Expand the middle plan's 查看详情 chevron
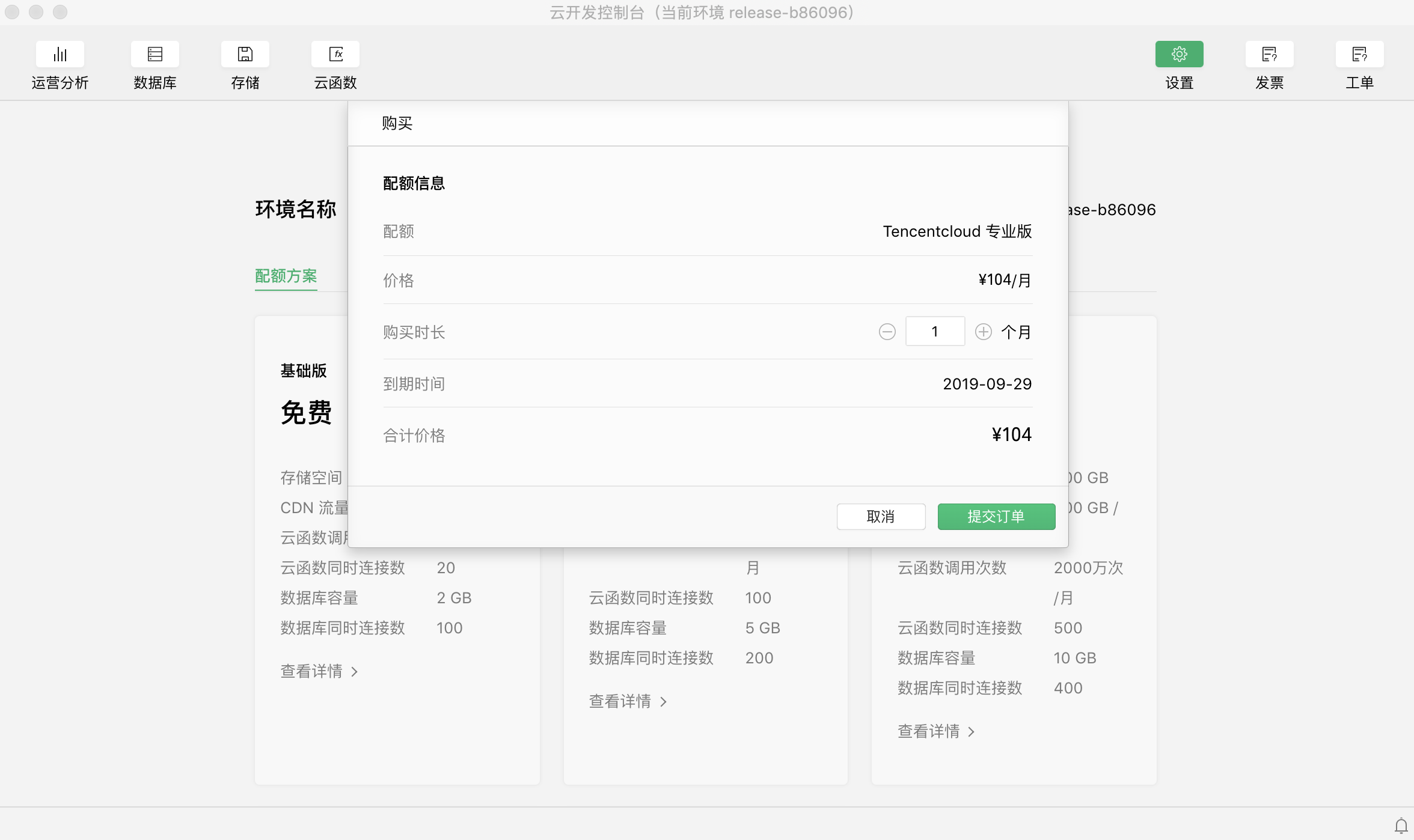1414x840 pixels. [664, 701]
